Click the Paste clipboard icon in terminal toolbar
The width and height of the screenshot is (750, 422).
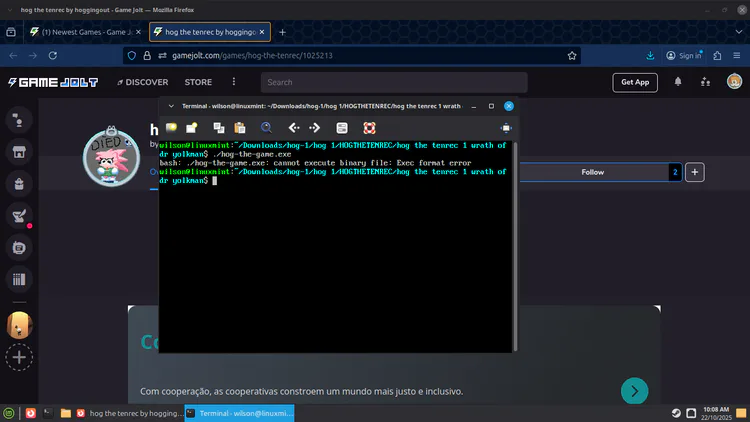pyautogui.click(x=240, y=128)
